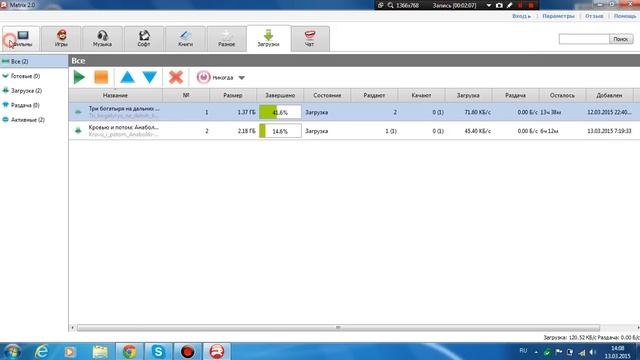
Task: Open the Книги tab
Action: (x=185, y=39)
